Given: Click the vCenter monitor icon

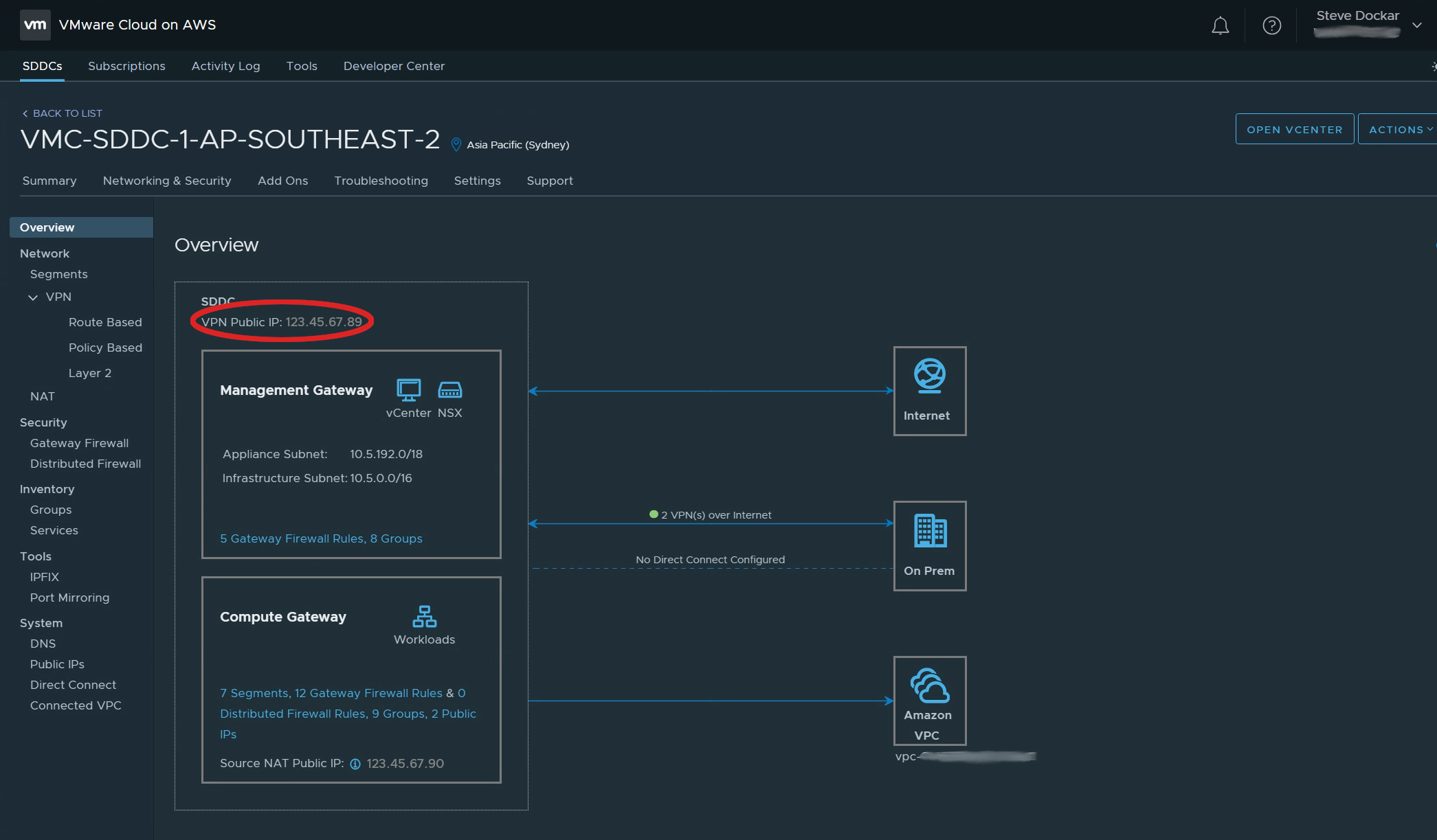Looking at the screenshot, I should pos(408,390).
